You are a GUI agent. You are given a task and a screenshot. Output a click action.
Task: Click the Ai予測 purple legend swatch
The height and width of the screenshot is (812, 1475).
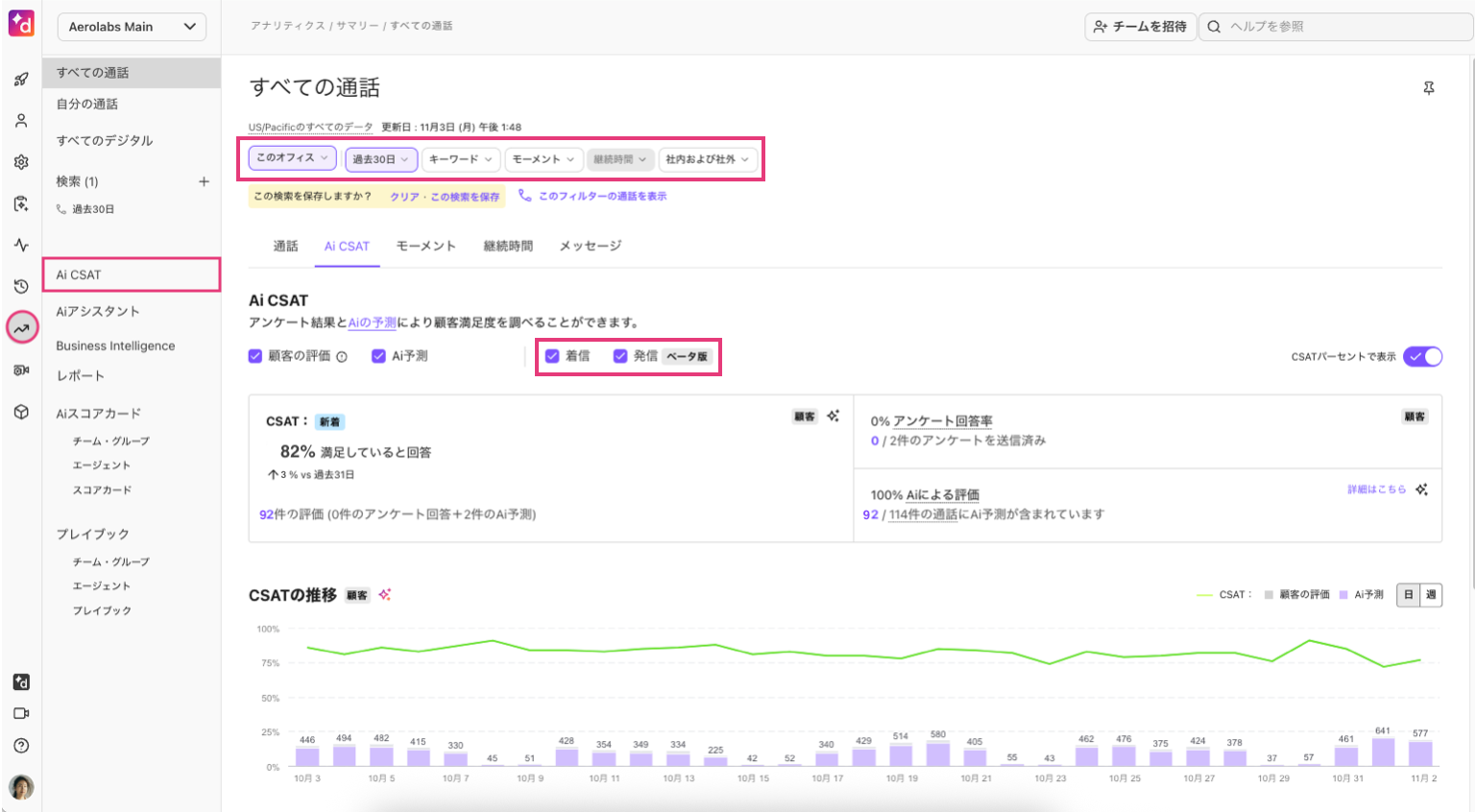1343,595
